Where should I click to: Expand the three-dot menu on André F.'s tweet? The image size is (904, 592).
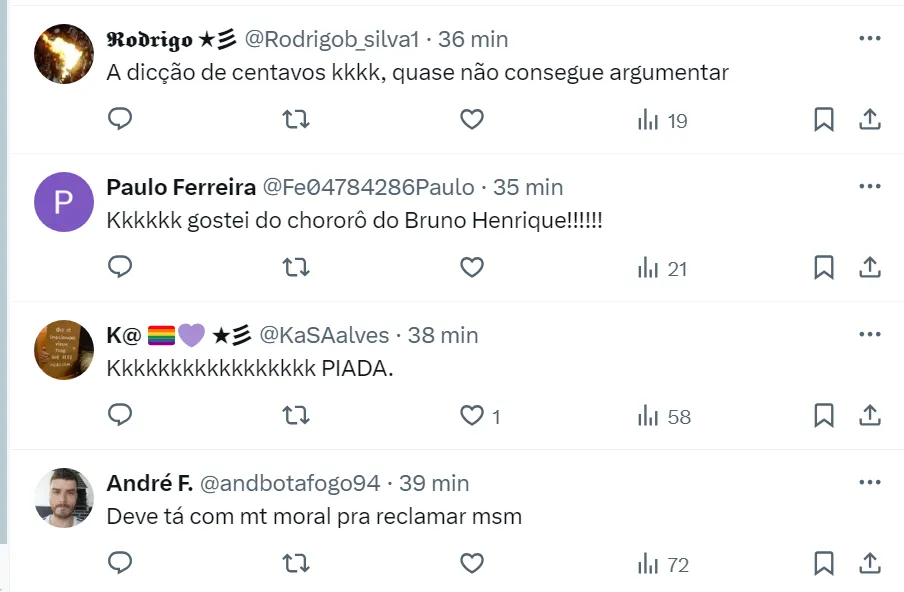870,482
